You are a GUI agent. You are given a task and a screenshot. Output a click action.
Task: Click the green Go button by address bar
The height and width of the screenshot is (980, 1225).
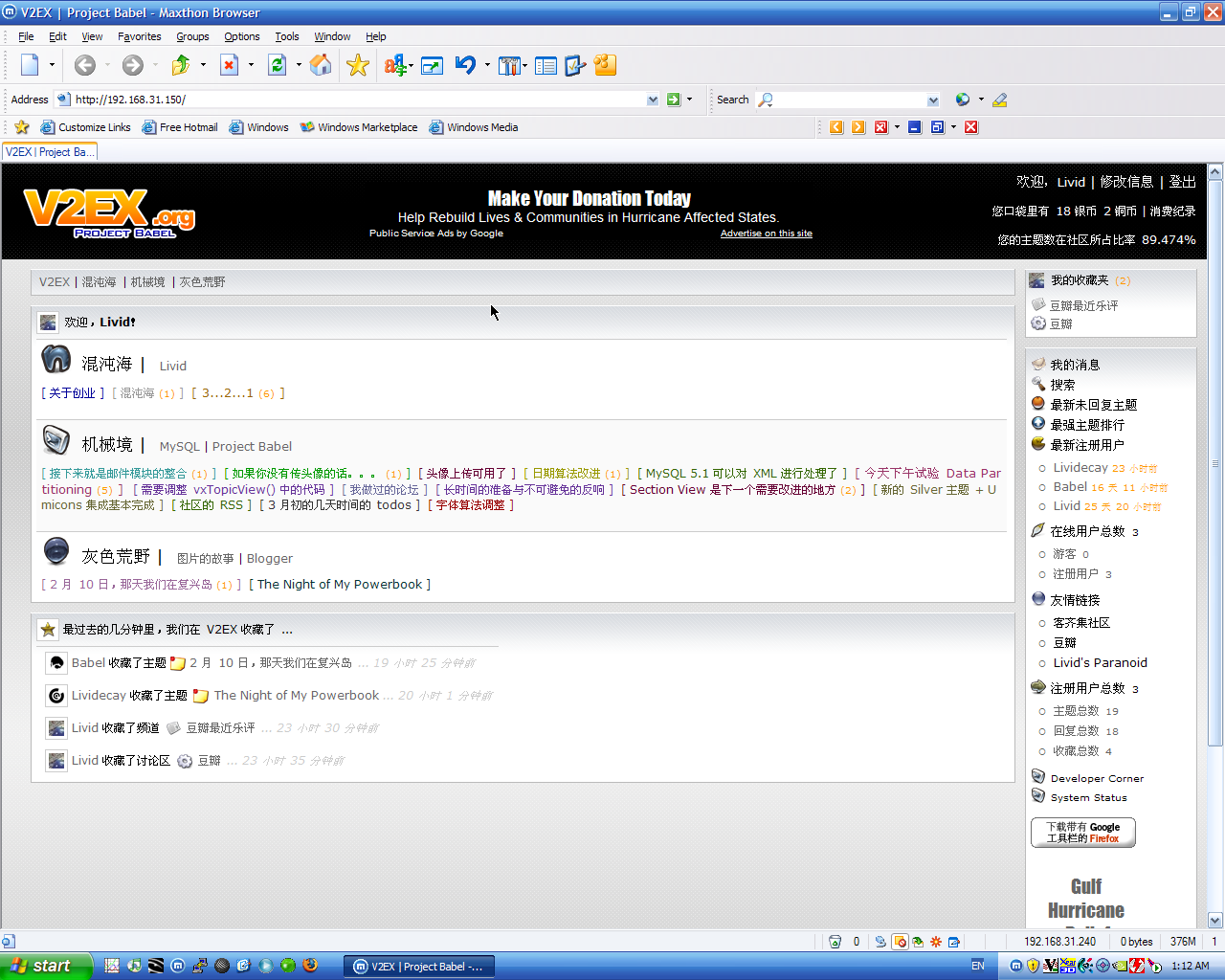click(674, 100)
